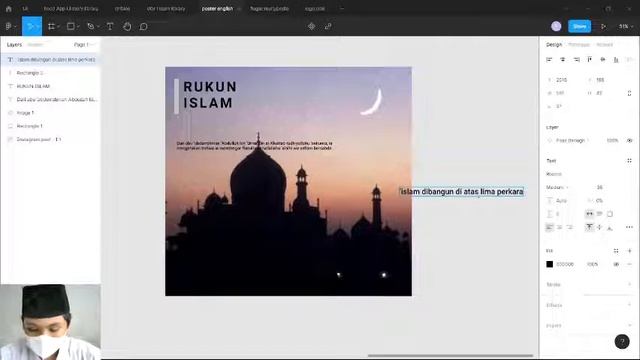Open type details three-dot menu
Image resolution: width=640 pixels, height=360 pixels.
tap(629, 227)
